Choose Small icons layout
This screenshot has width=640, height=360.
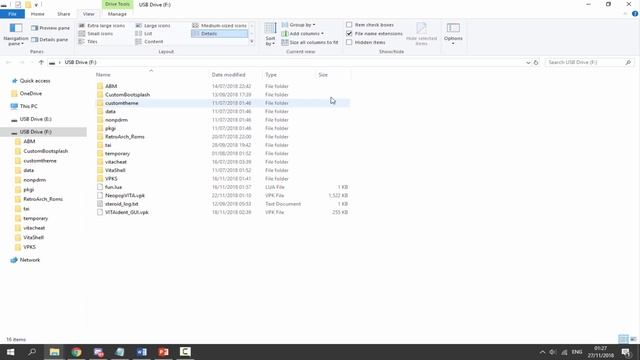click(96, 33)
